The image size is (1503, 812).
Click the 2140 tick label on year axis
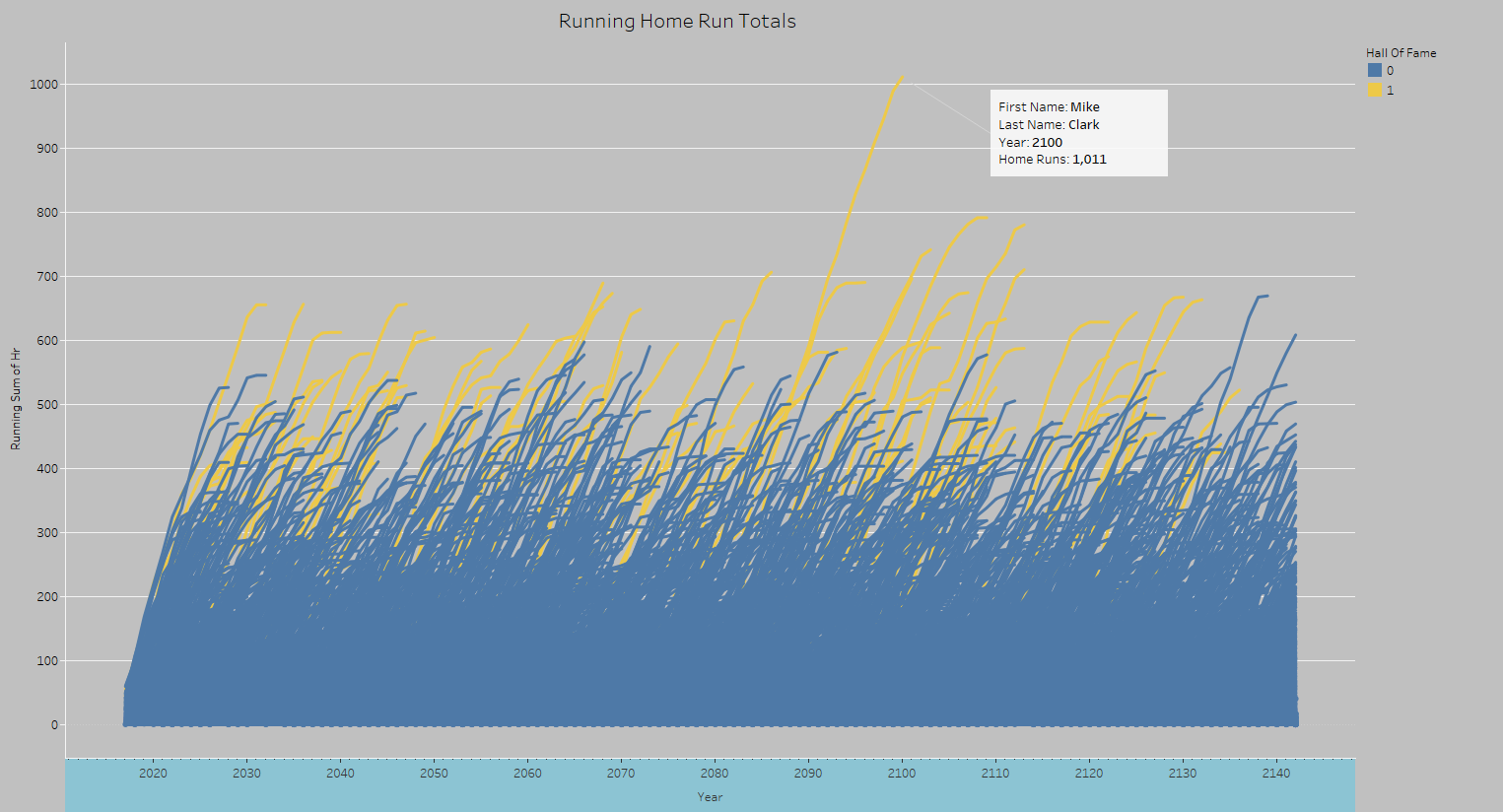click(1275, 774)
